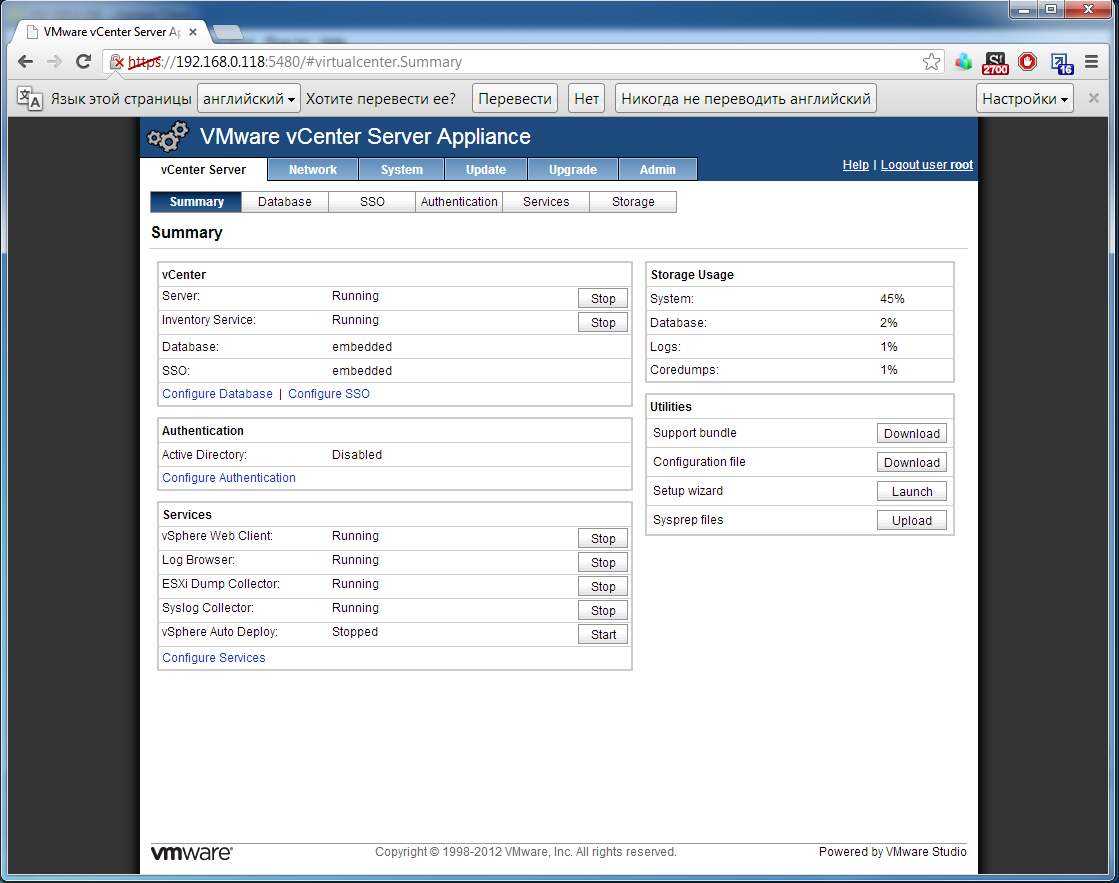Click the Configure Services link

click(x=214, y=658)
